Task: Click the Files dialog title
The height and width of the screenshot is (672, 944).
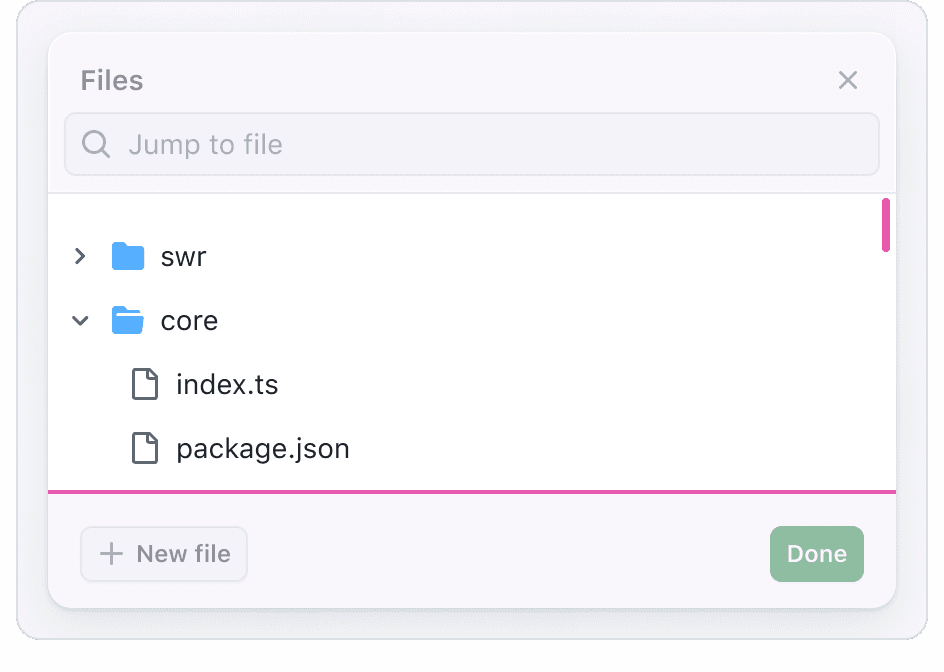Action: [112, 81]
